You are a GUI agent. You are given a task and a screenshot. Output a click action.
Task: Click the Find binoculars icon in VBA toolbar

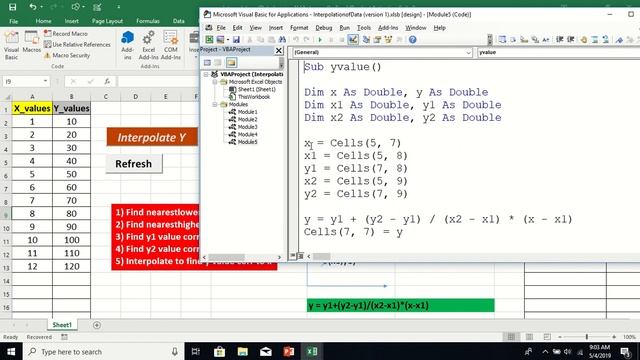[x=282, y=40]
